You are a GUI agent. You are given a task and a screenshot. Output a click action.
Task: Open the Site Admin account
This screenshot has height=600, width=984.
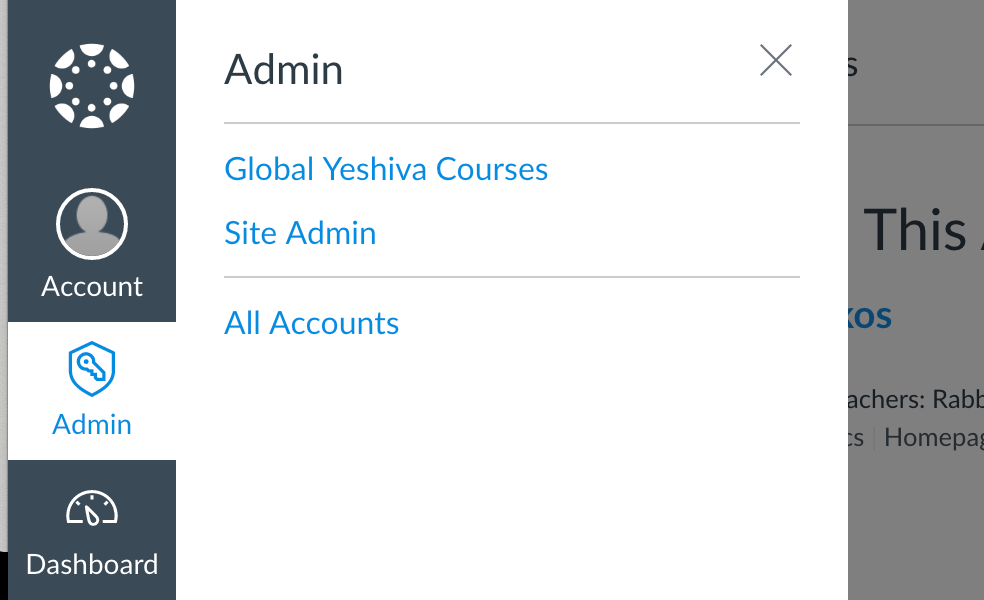[300, 232]
